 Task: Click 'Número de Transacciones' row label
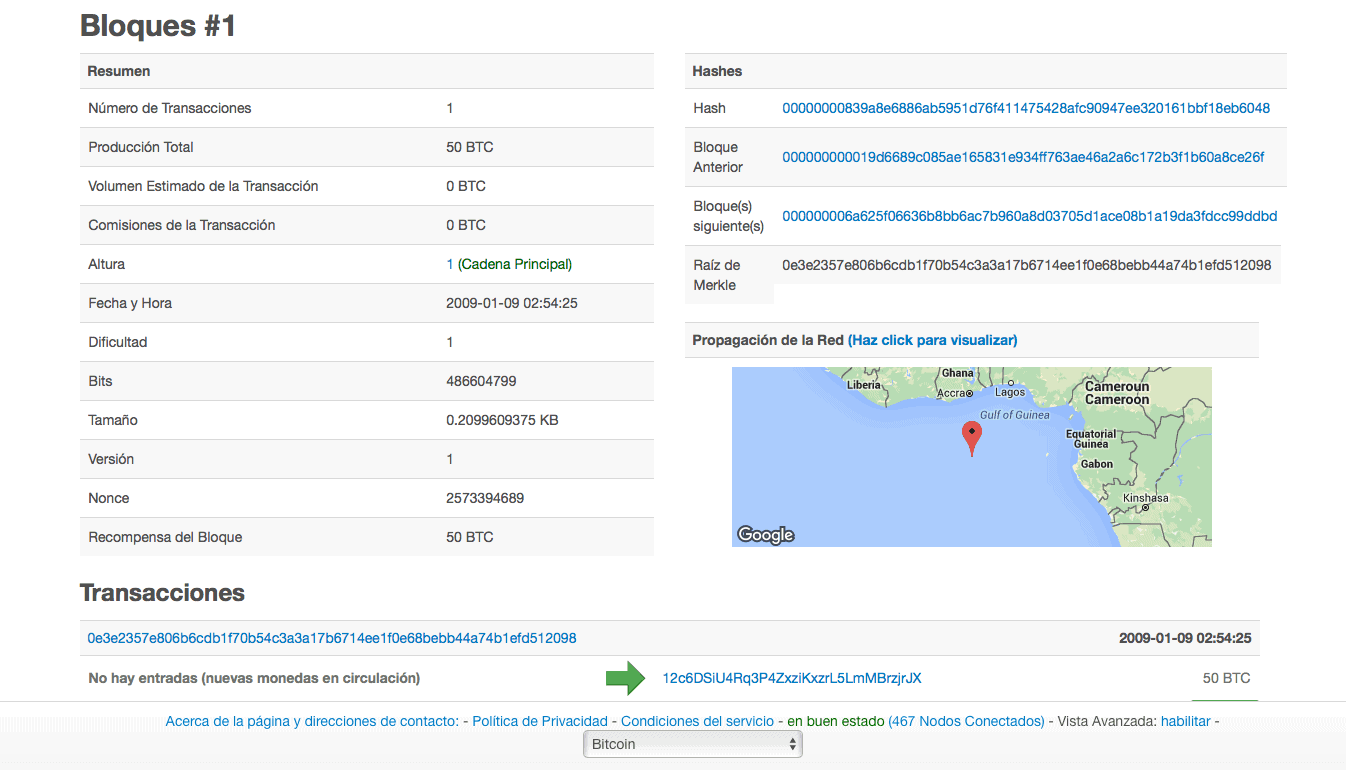[170, 108]
